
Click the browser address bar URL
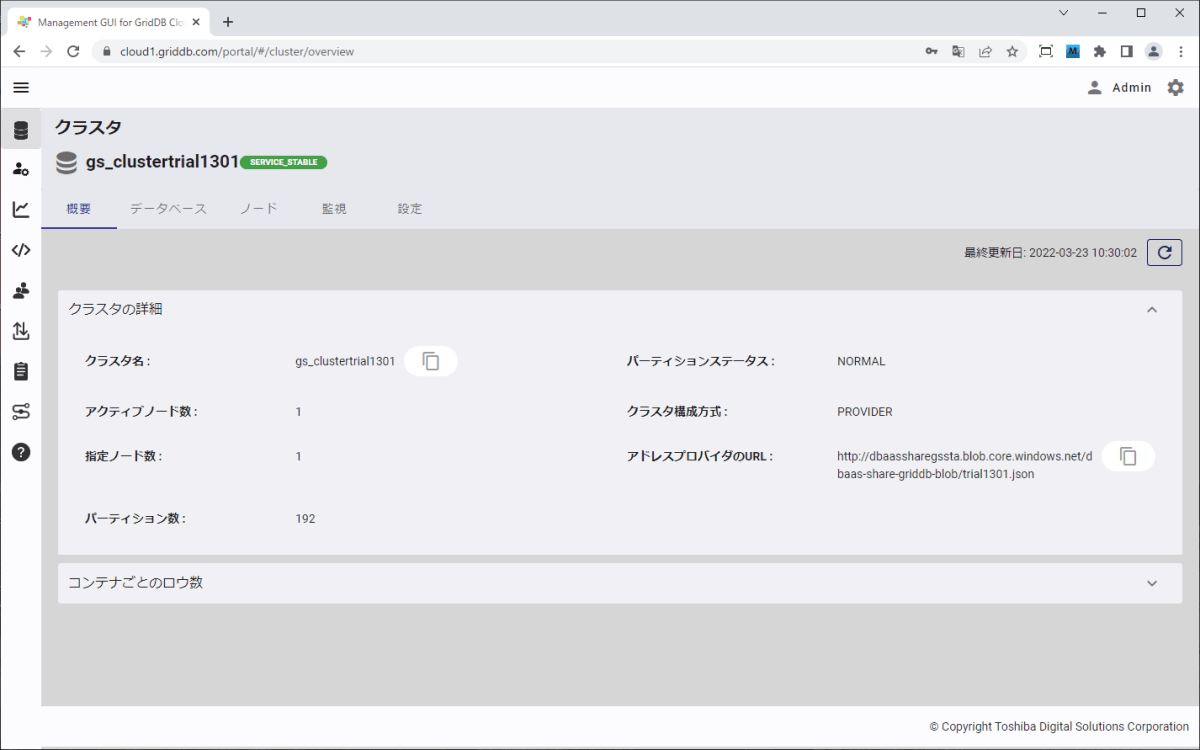tap(237, 51)
